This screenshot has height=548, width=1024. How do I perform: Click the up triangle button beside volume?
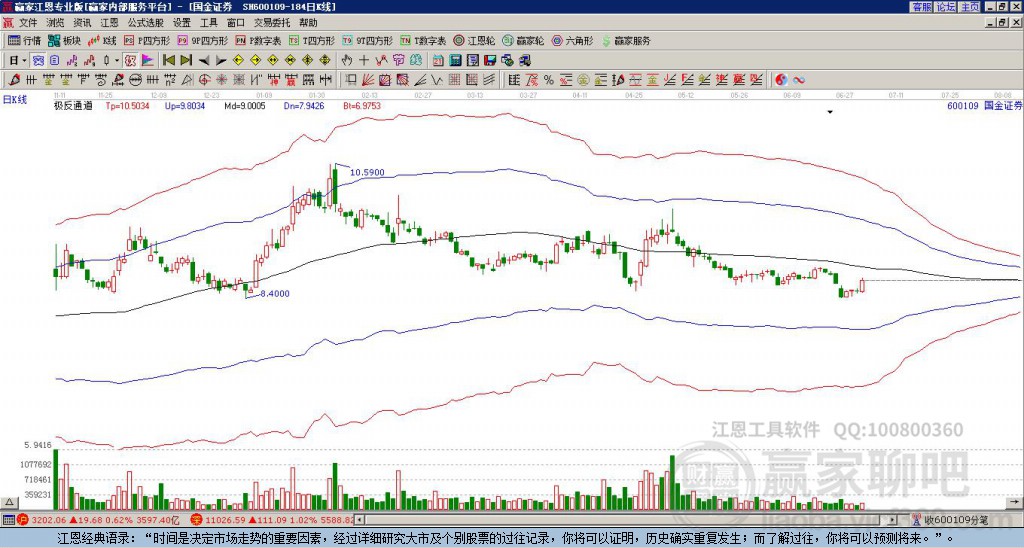tap(9, 502)
